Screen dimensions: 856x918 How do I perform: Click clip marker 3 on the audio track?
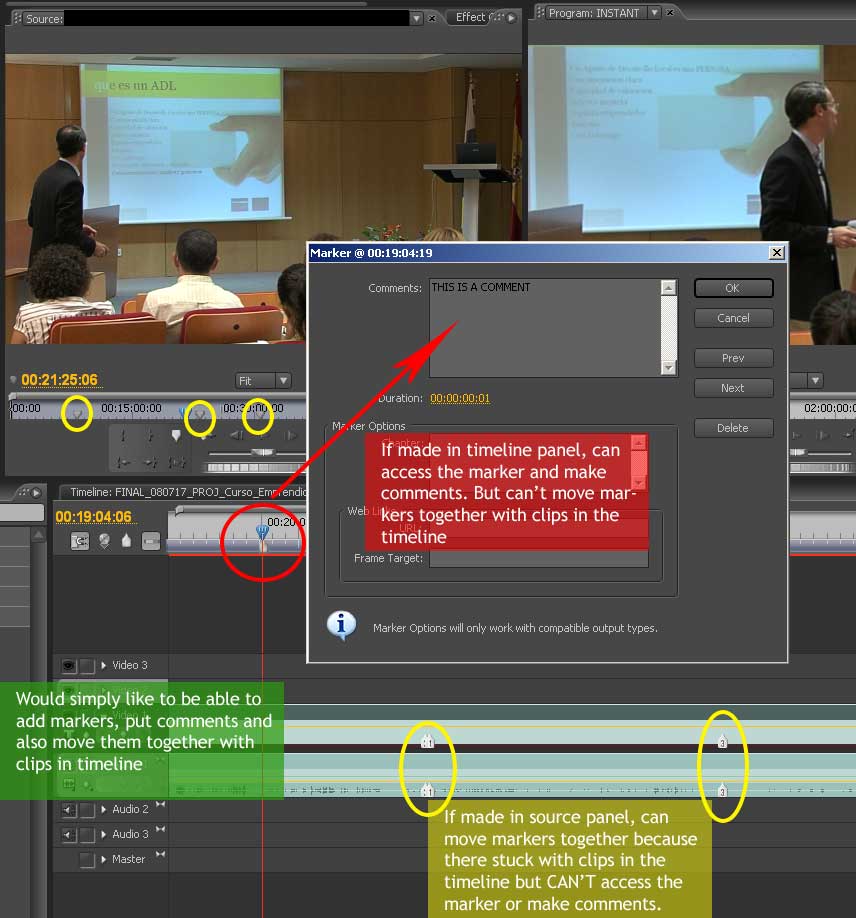(723, 790)
